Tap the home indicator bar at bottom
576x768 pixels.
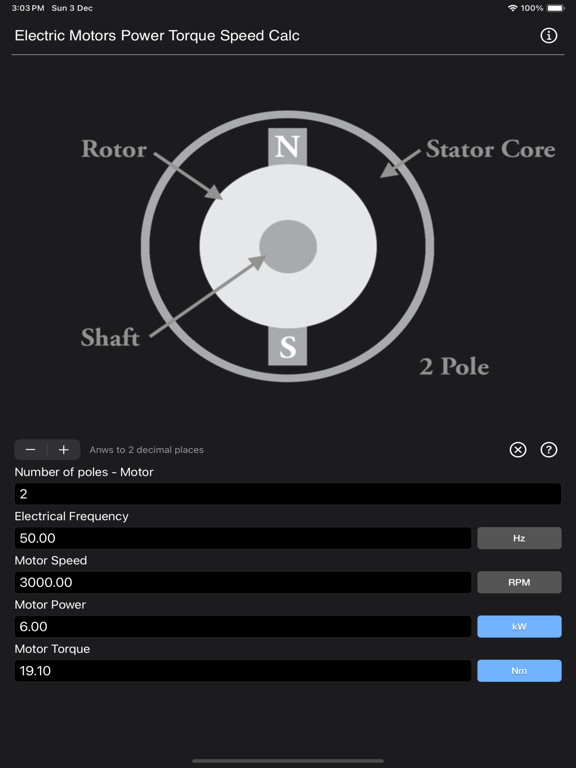288,761
